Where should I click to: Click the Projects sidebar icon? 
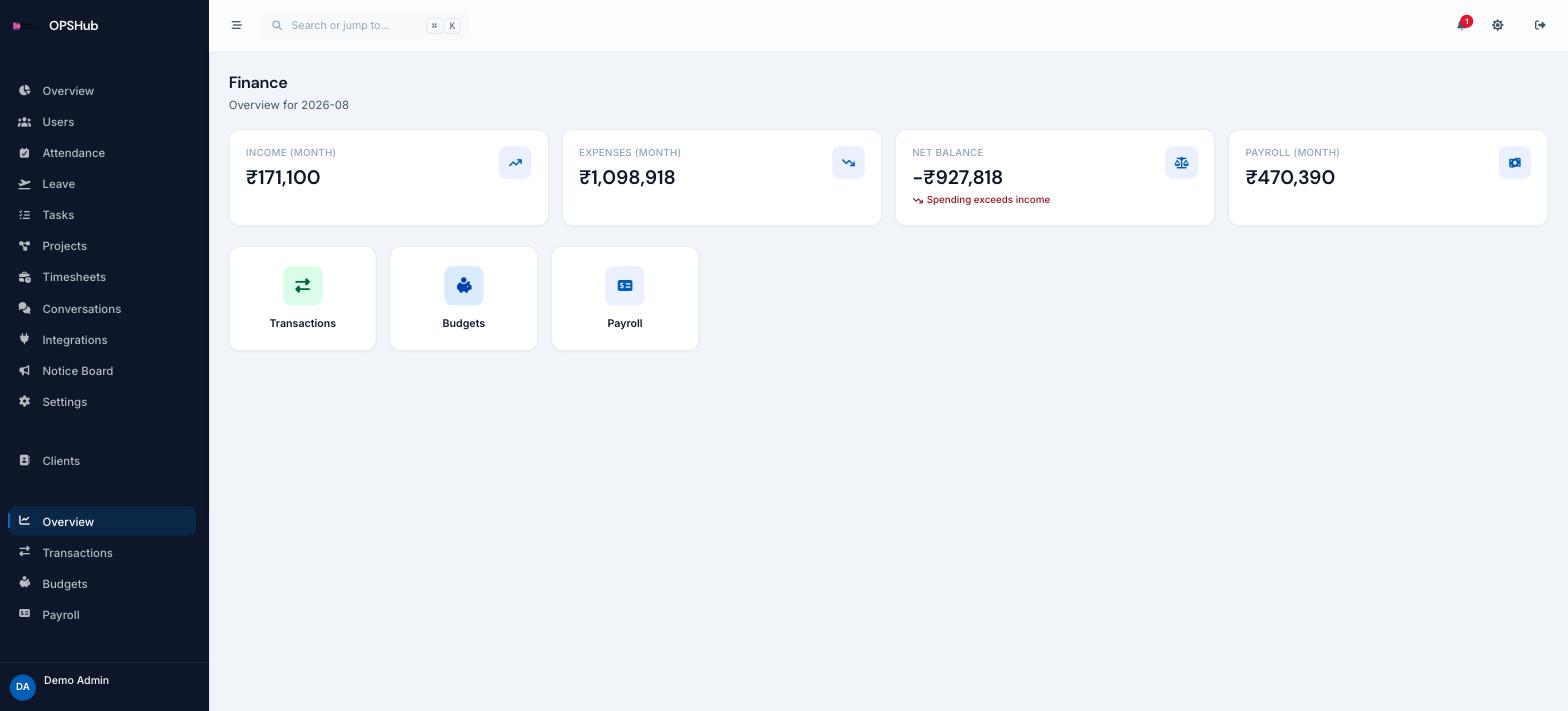pos(24,246)
